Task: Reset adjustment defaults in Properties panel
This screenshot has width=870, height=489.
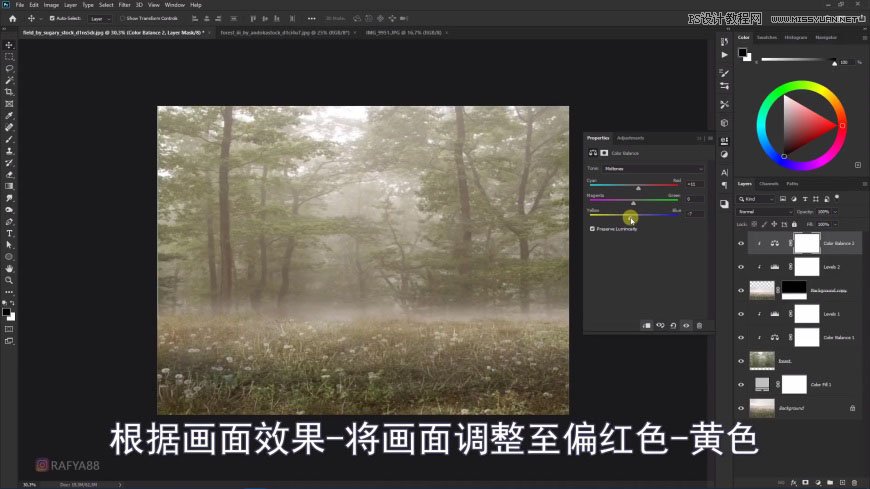Action: click(x=673, y=326)
